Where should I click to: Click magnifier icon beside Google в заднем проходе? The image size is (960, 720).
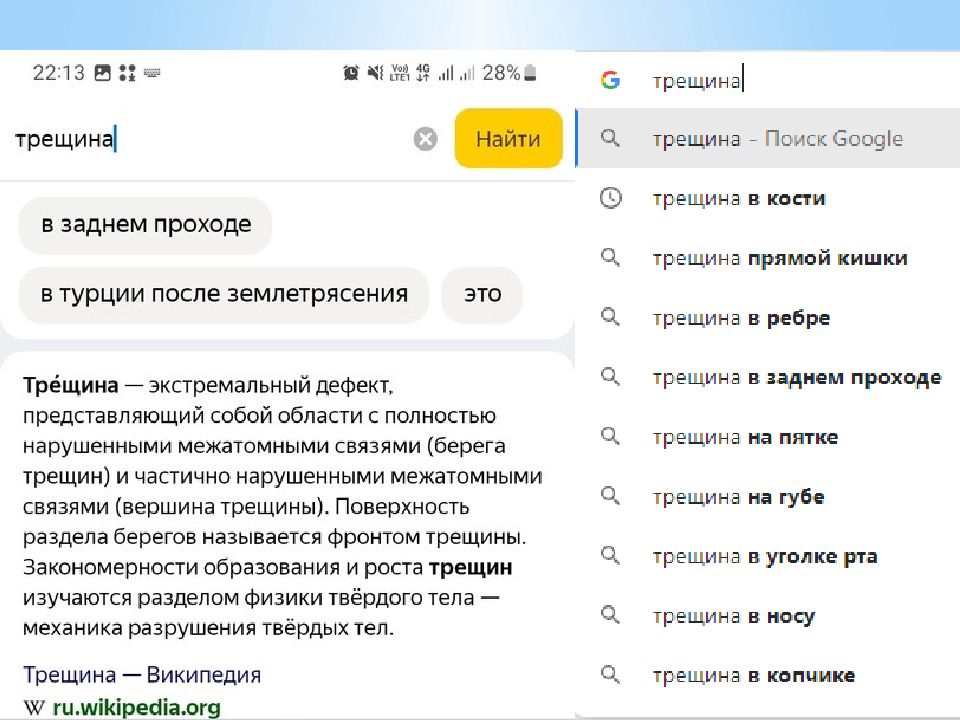point(610,377)
